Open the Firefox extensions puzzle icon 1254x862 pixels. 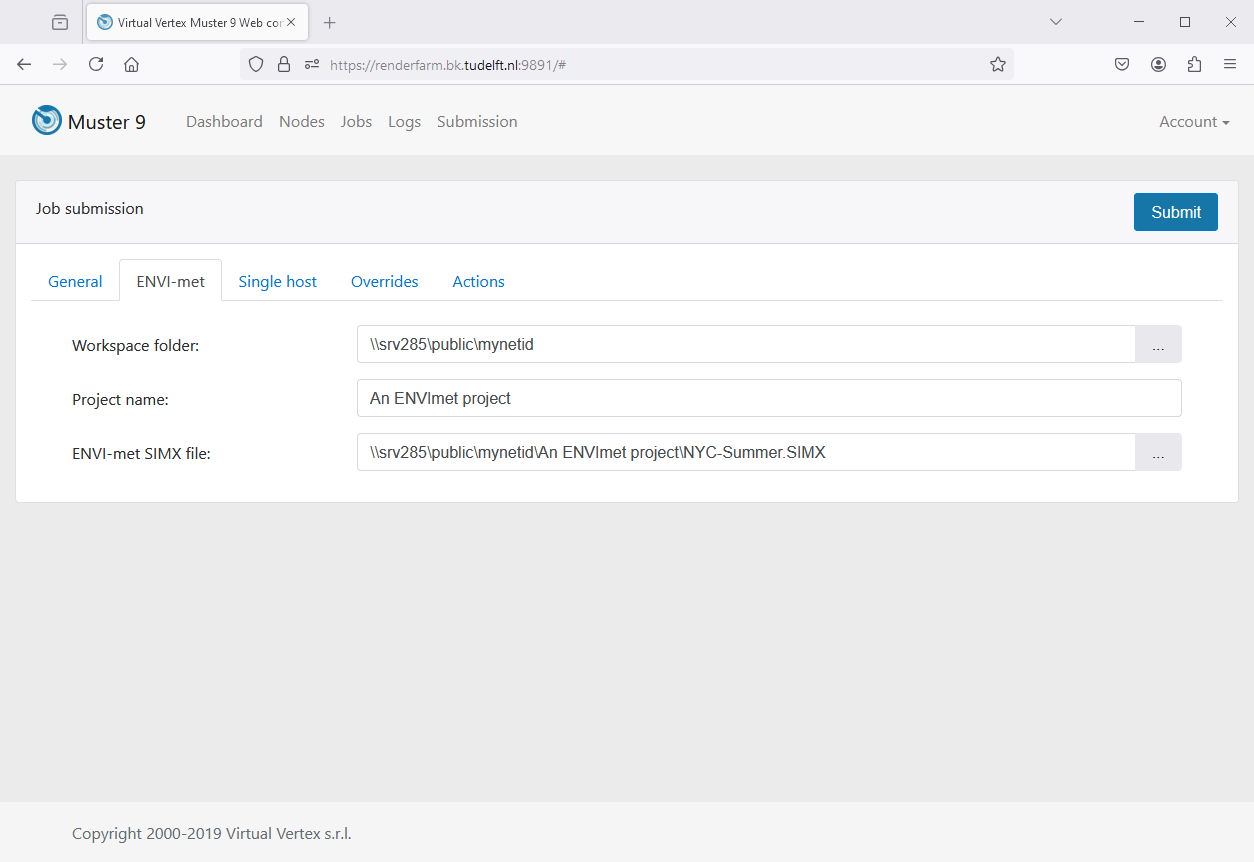[x=1194, y=64]
